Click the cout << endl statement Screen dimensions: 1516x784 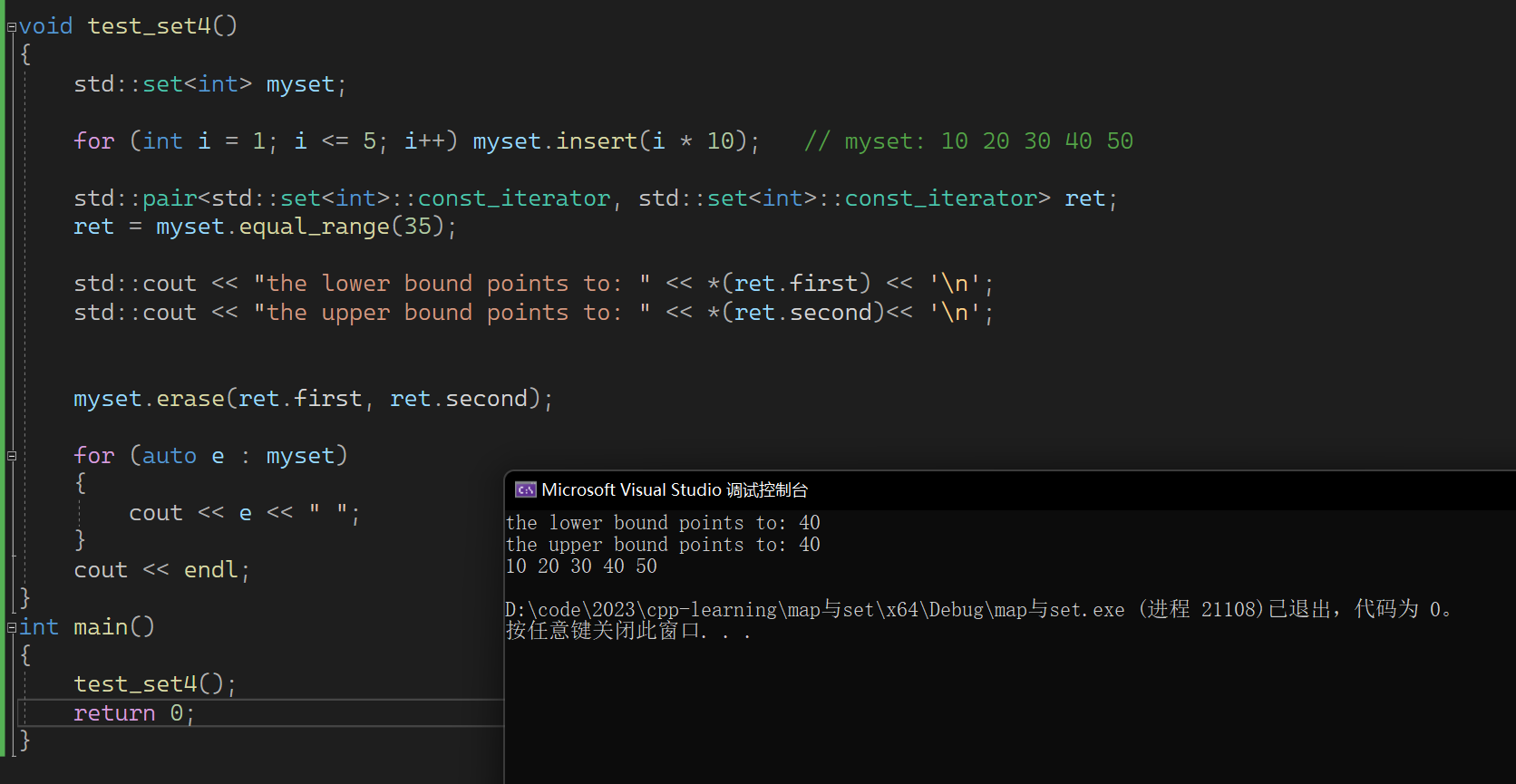162,570
